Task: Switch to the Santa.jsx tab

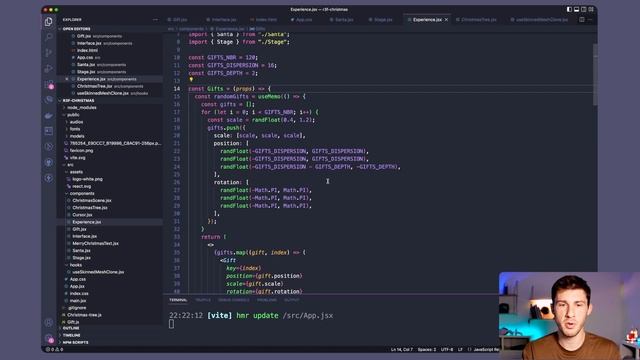Action: (x=341, y=20)
